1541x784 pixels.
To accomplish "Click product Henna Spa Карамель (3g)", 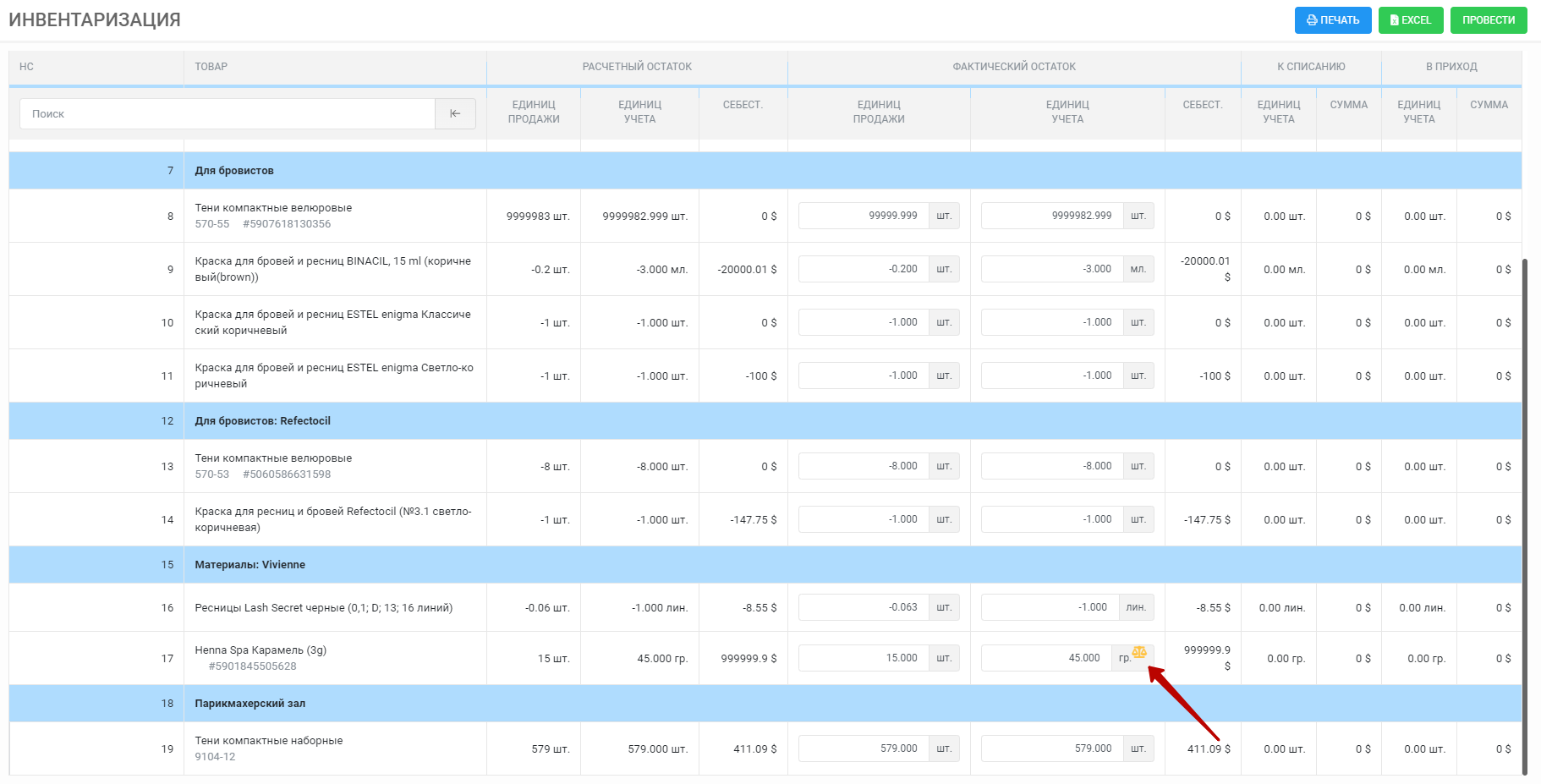I will coord(260,650).
